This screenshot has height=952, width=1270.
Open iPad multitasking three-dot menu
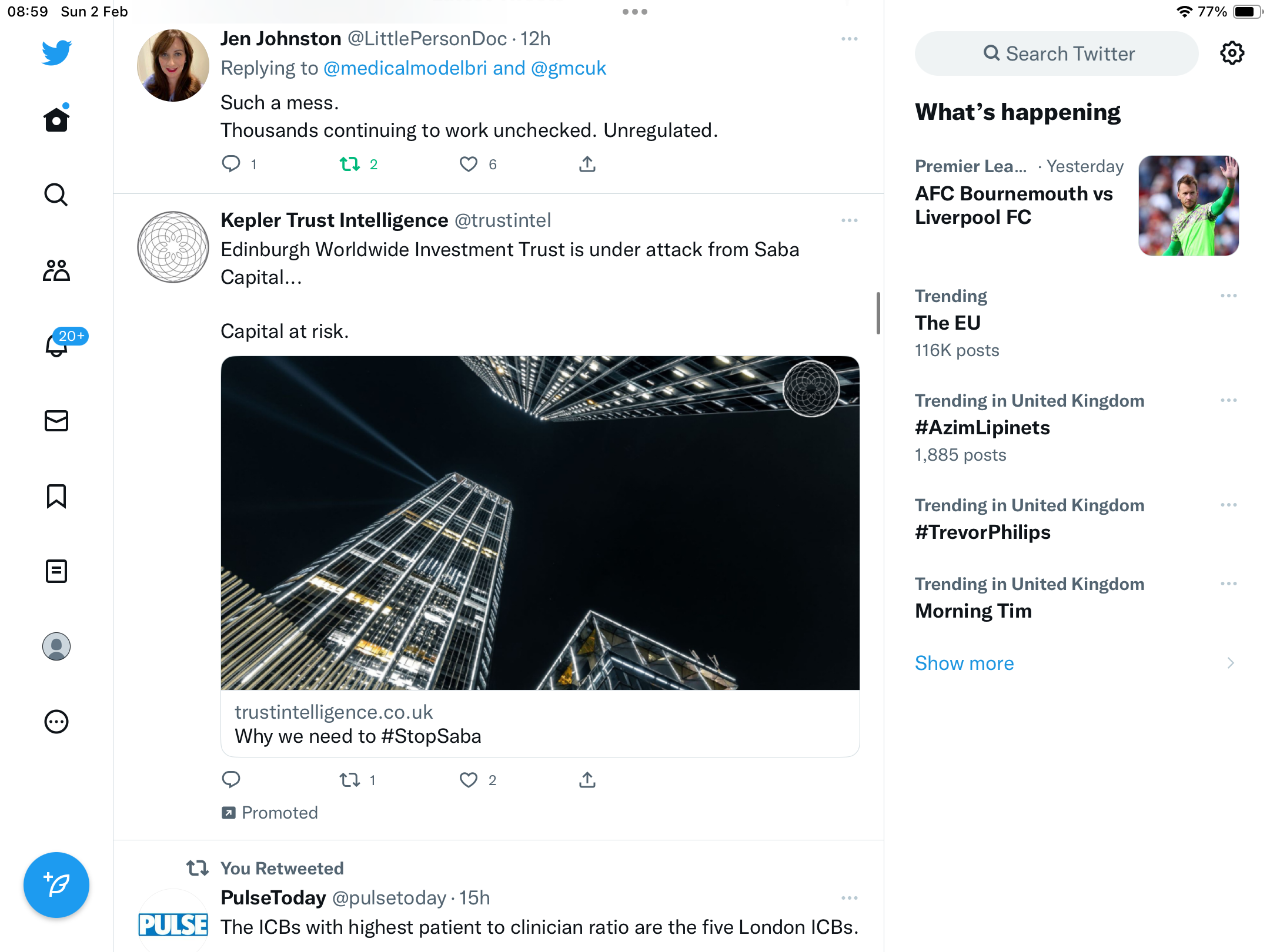[635, 12]
